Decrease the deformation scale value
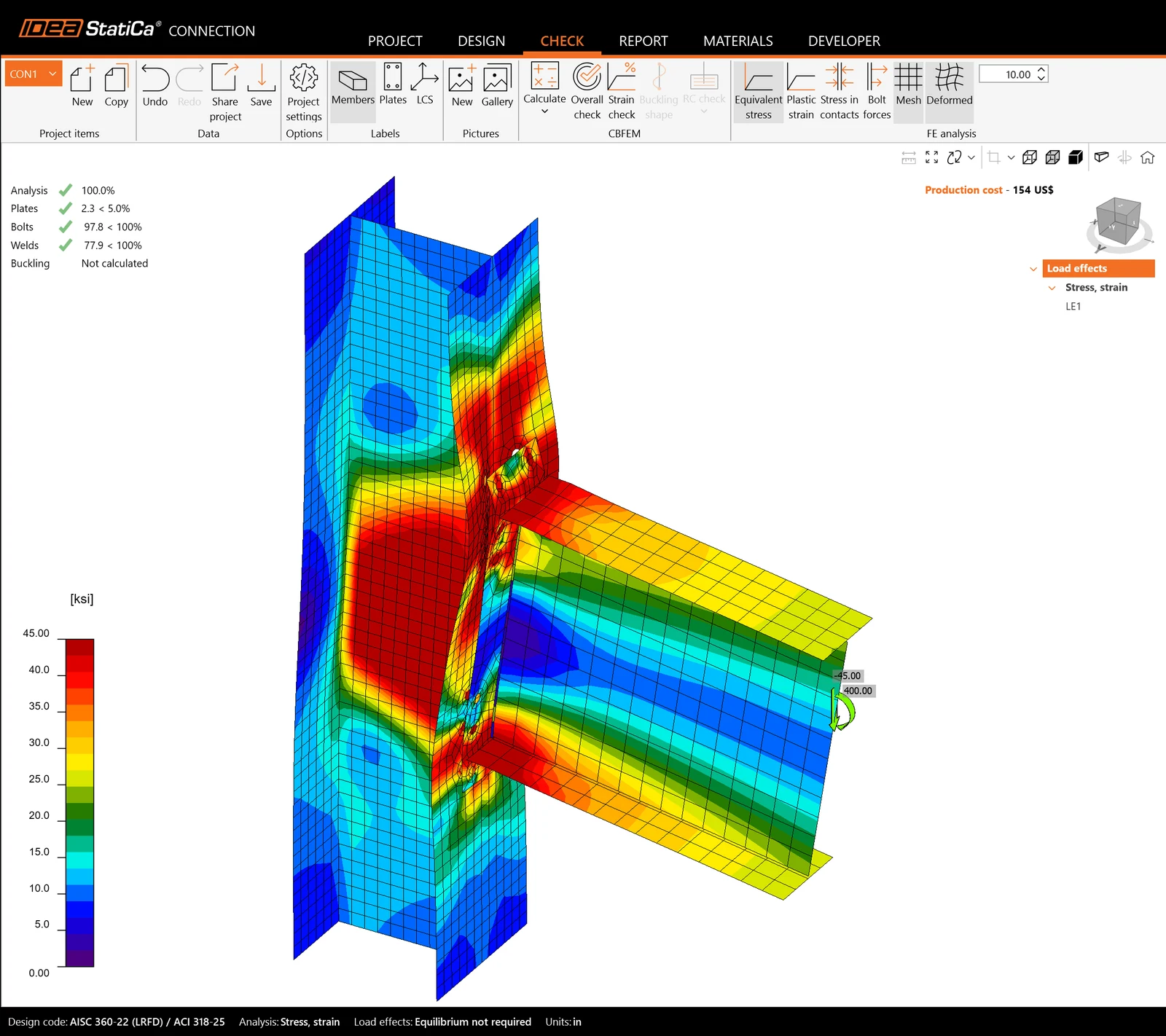1166x1036 pixels. click(x=1041, y=78)
